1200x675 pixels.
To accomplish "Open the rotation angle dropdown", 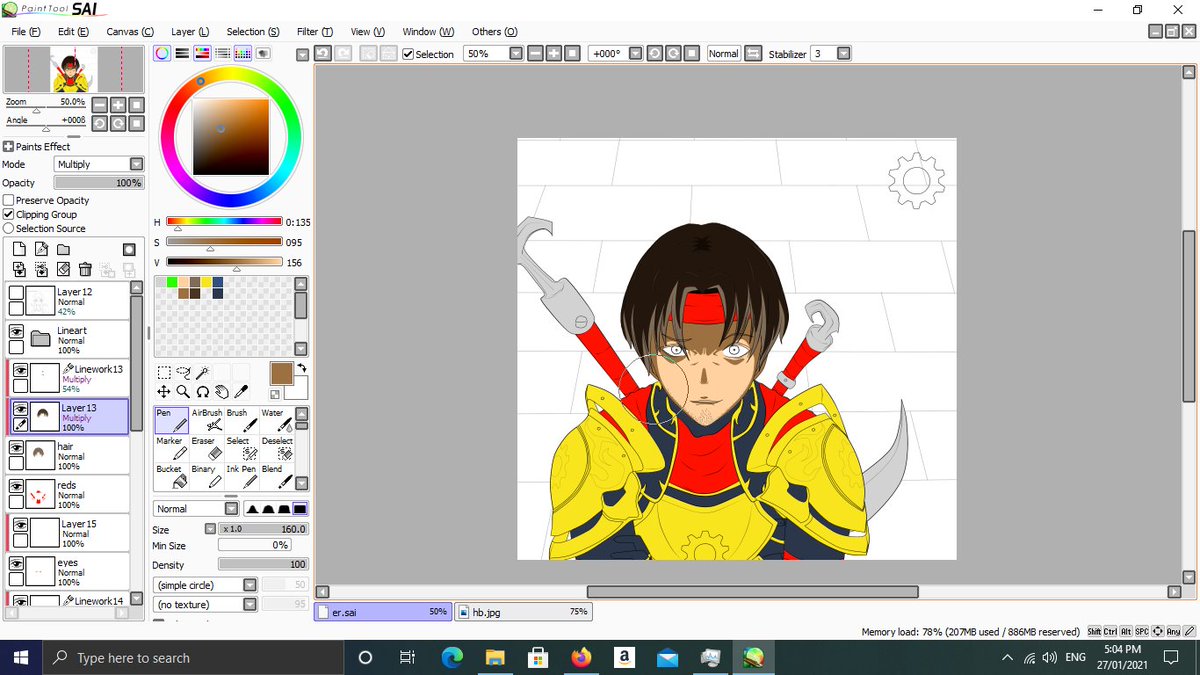I will click(x=635, y=53).
